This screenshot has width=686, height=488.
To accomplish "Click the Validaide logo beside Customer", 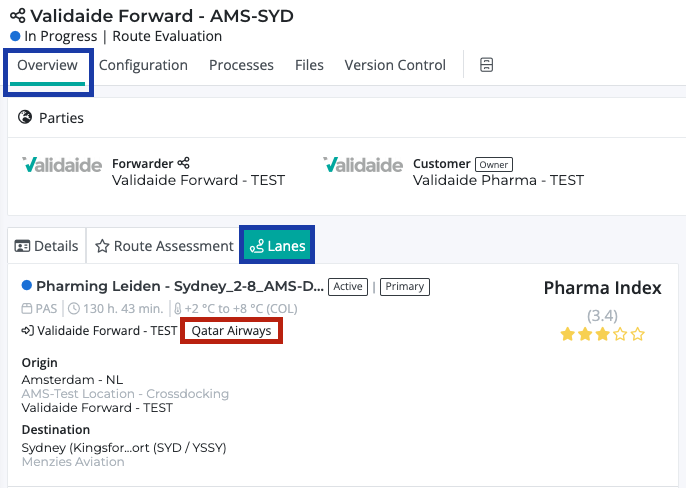I will (x=363, y=165).
